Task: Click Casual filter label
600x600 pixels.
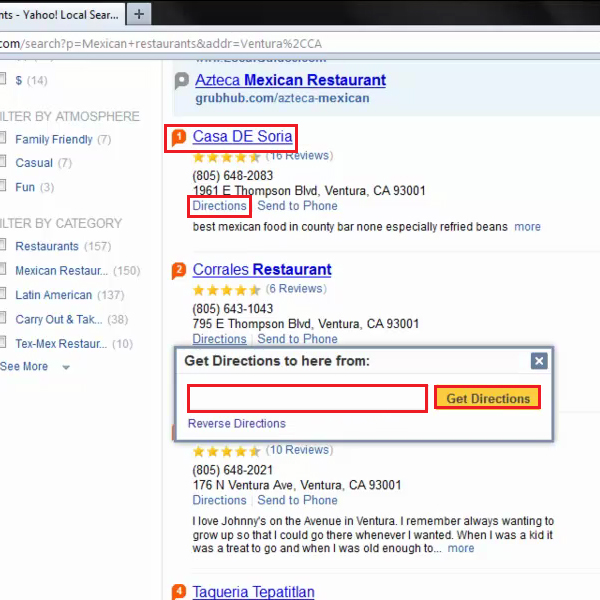Action: click(34, 163)
